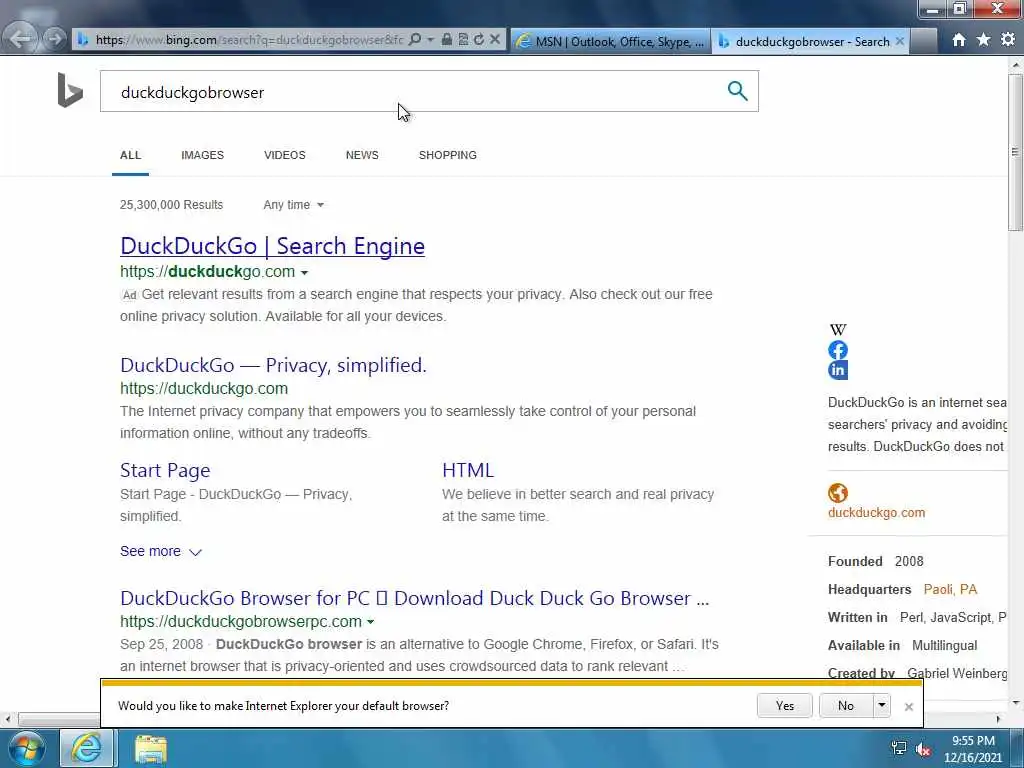Select the ALL results tab

coord(130,155)
